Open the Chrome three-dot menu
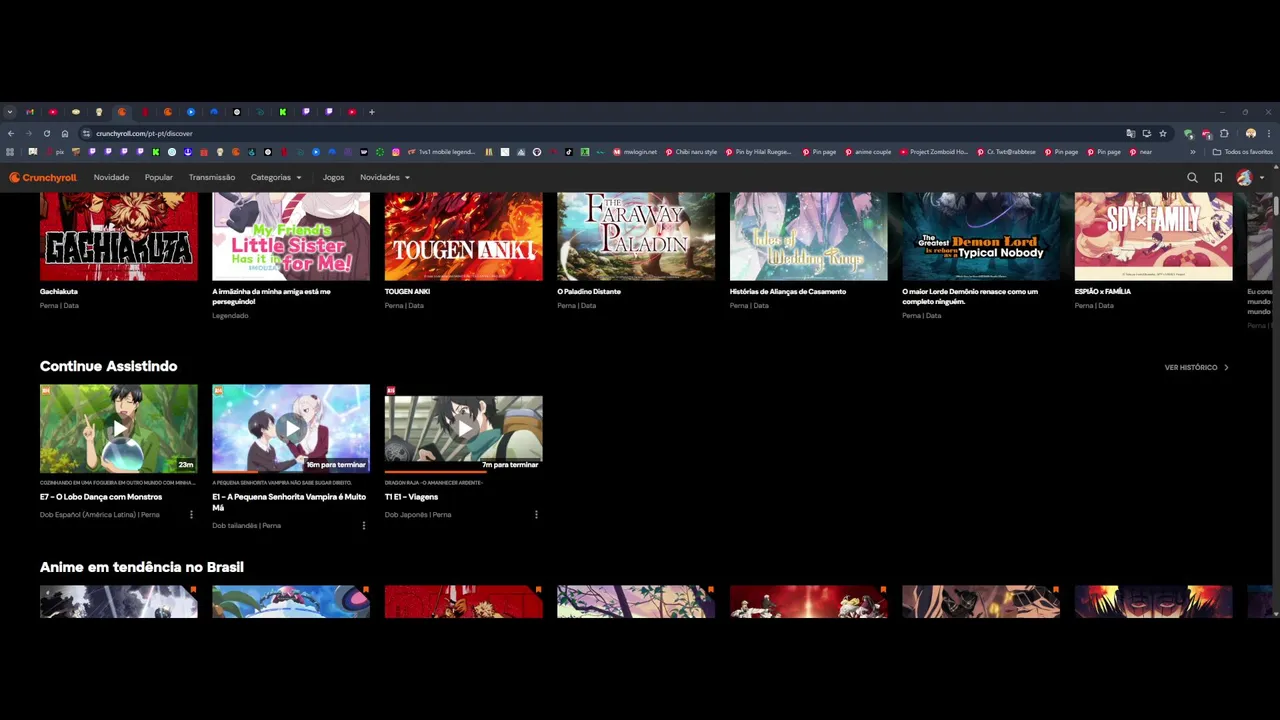The image size is (1280, 720). (1269, 133)
